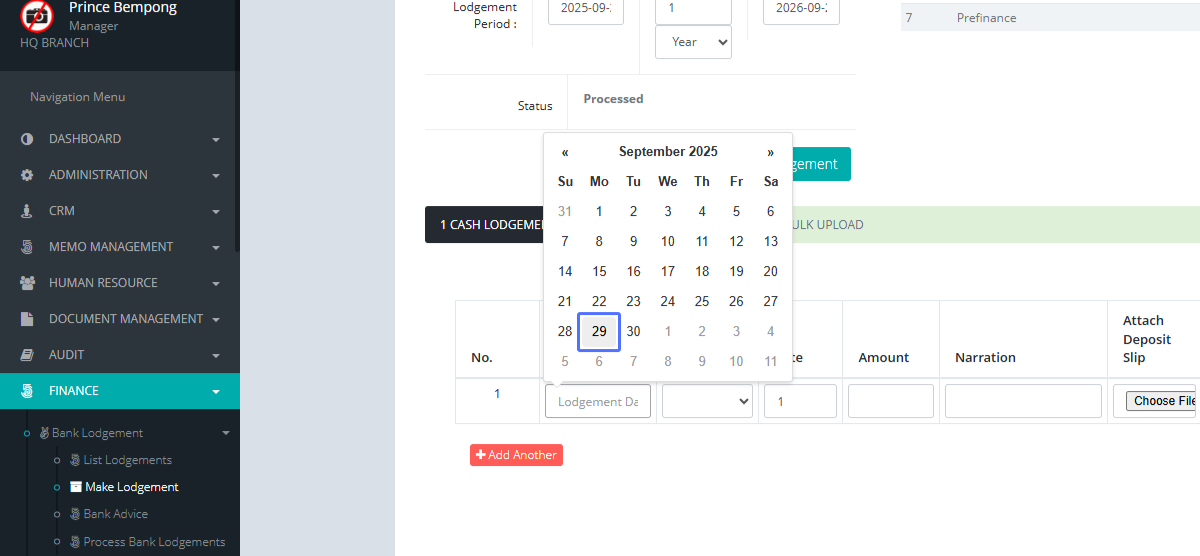This screenshot has width=1200, height=556.
Task: Select September 29 in the calendar
Action: click(599, 331)
